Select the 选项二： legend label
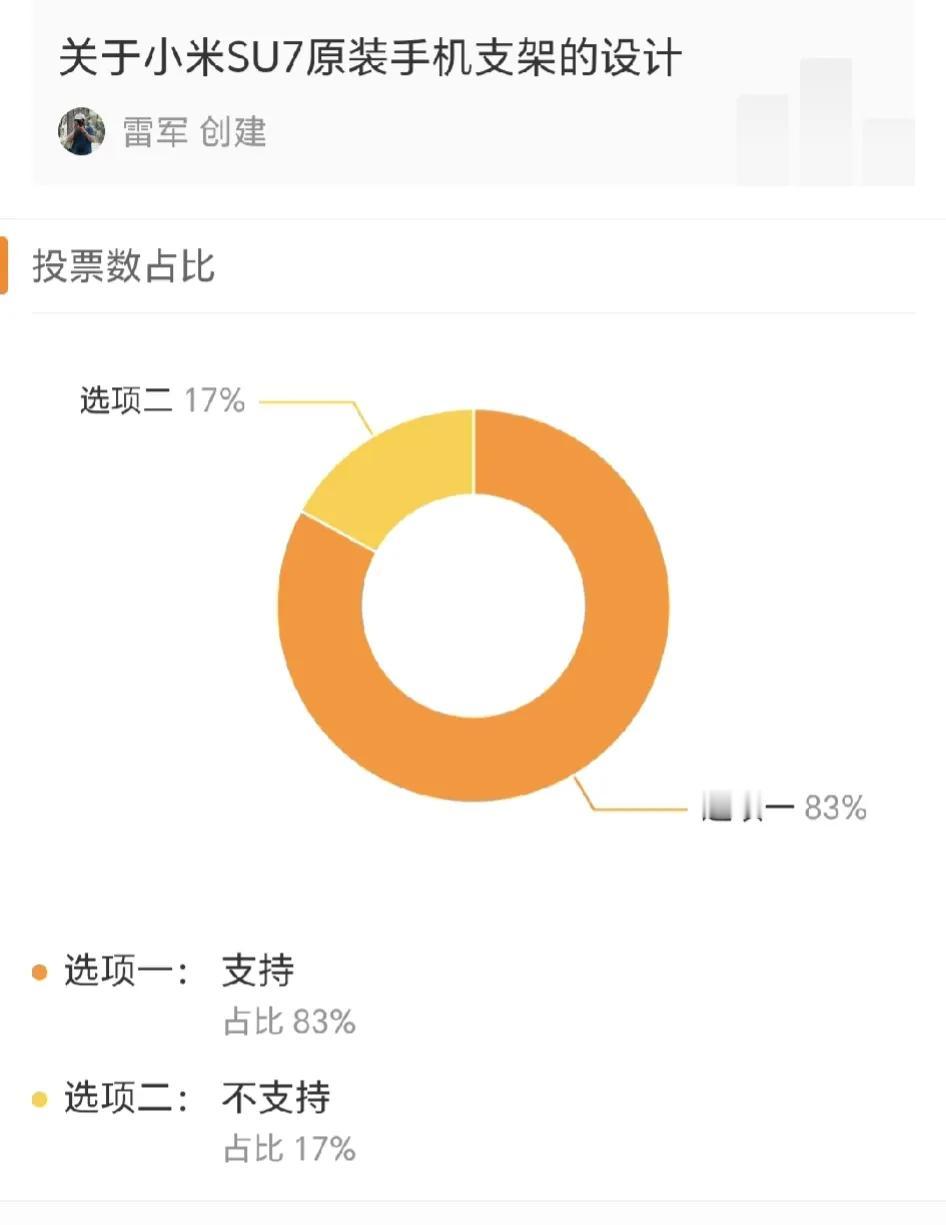This screenshot has height=1225, width=946. click(127, 1099)
